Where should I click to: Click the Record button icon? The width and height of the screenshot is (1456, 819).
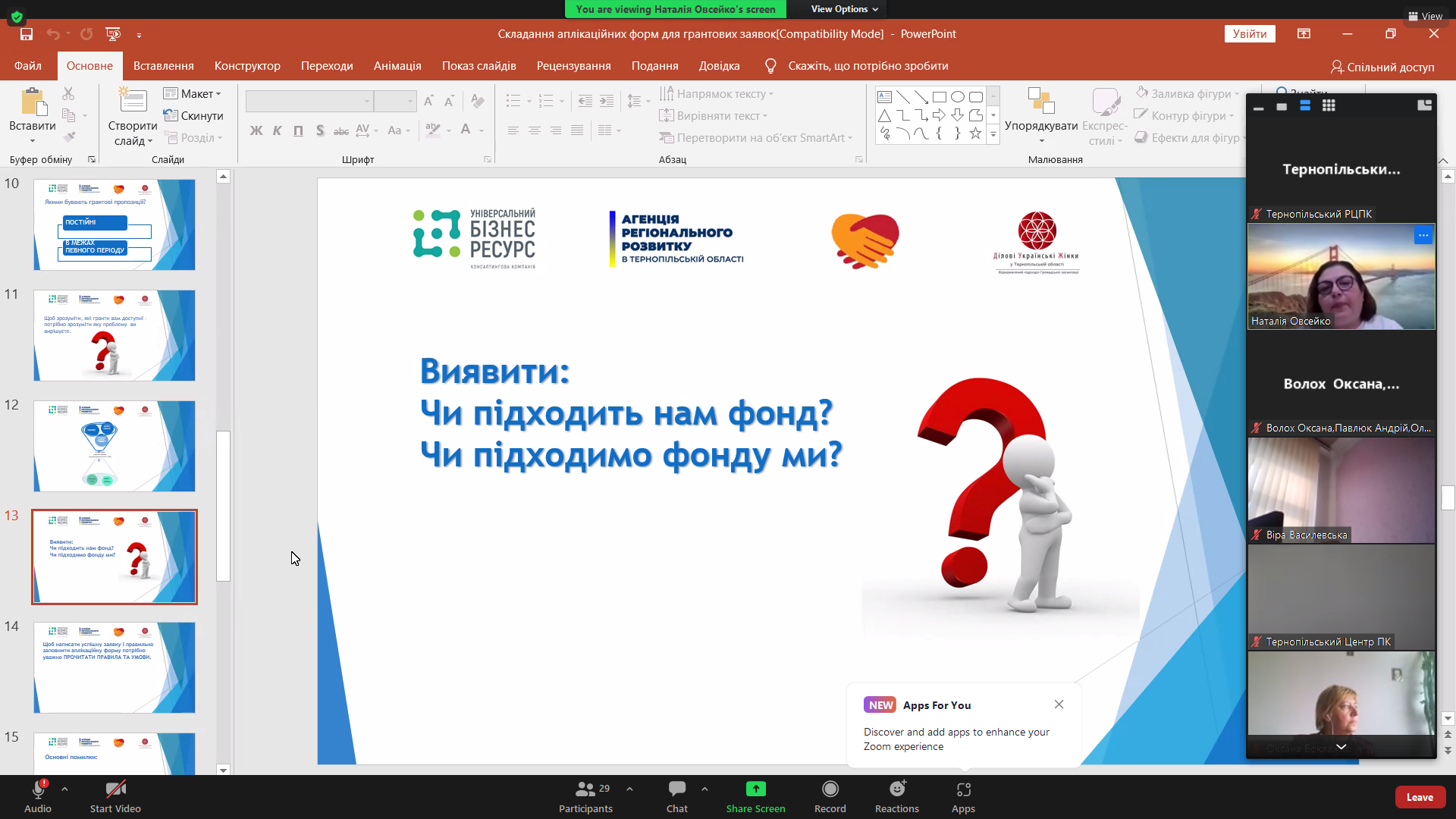tap(830, 789)
